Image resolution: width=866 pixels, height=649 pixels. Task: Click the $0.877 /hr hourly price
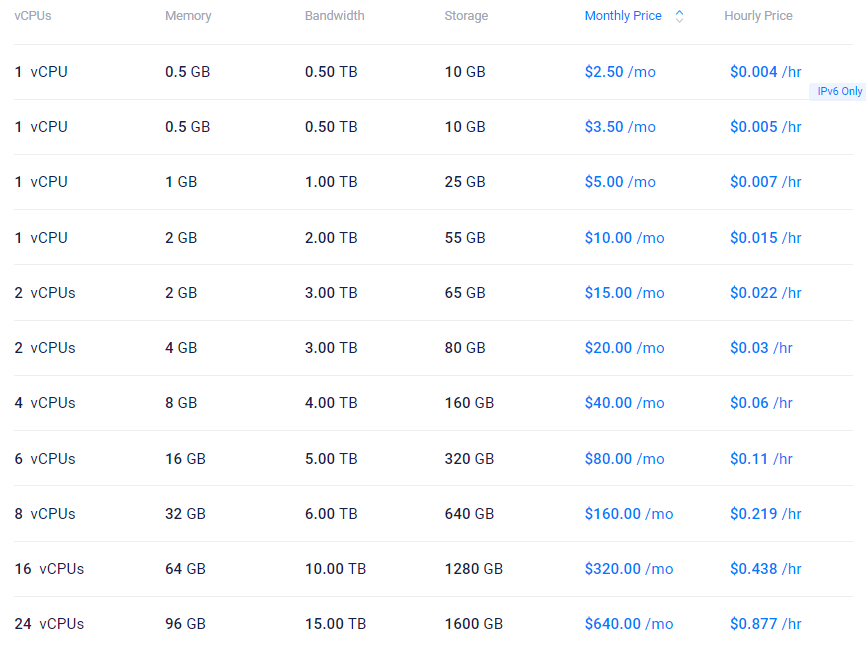pos(765,624)
